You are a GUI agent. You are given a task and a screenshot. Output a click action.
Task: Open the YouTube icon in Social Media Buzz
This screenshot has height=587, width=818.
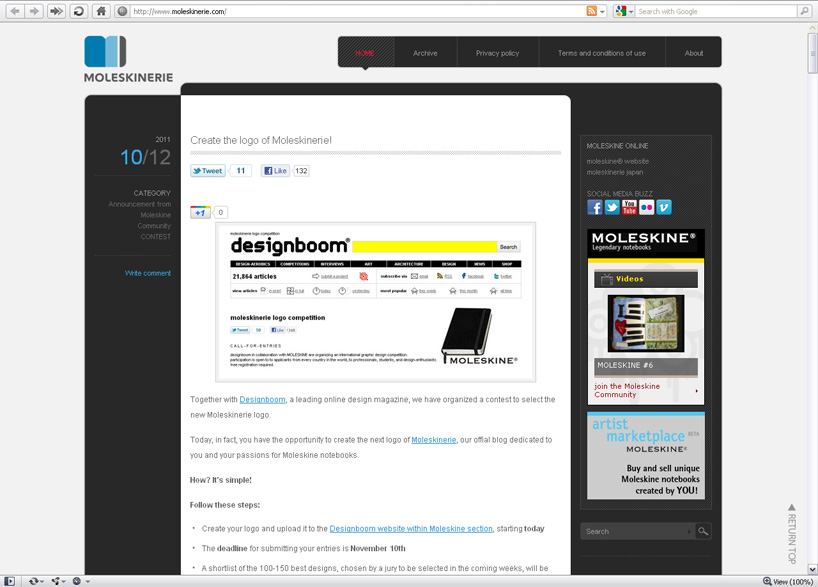pos(629,207)
